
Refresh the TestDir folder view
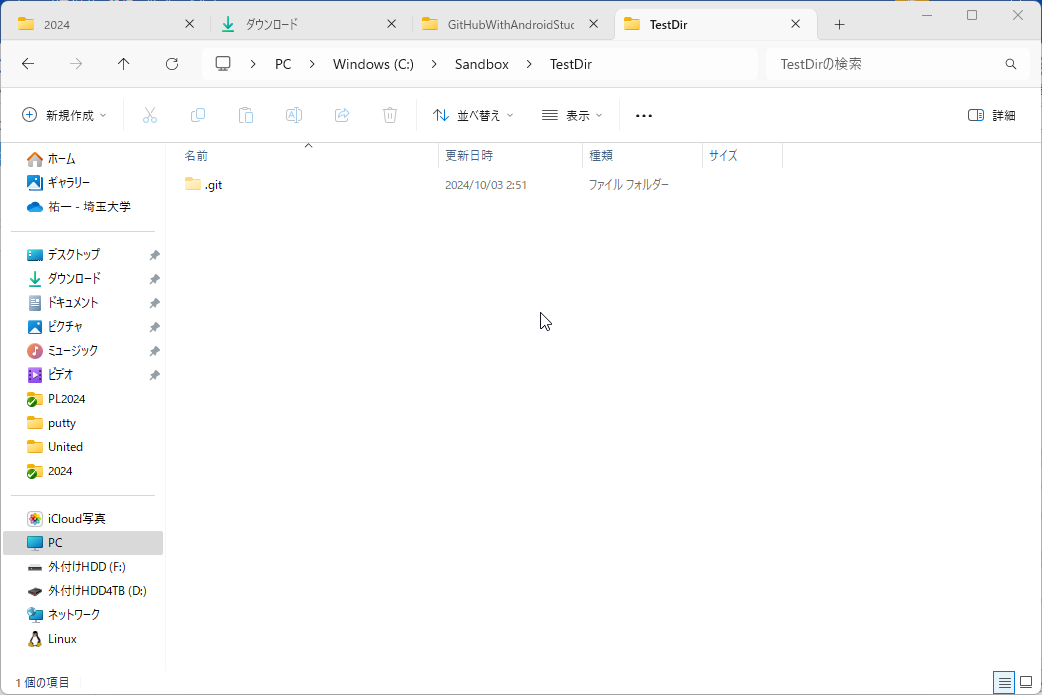pyautogui.click(x=172, y=64)
